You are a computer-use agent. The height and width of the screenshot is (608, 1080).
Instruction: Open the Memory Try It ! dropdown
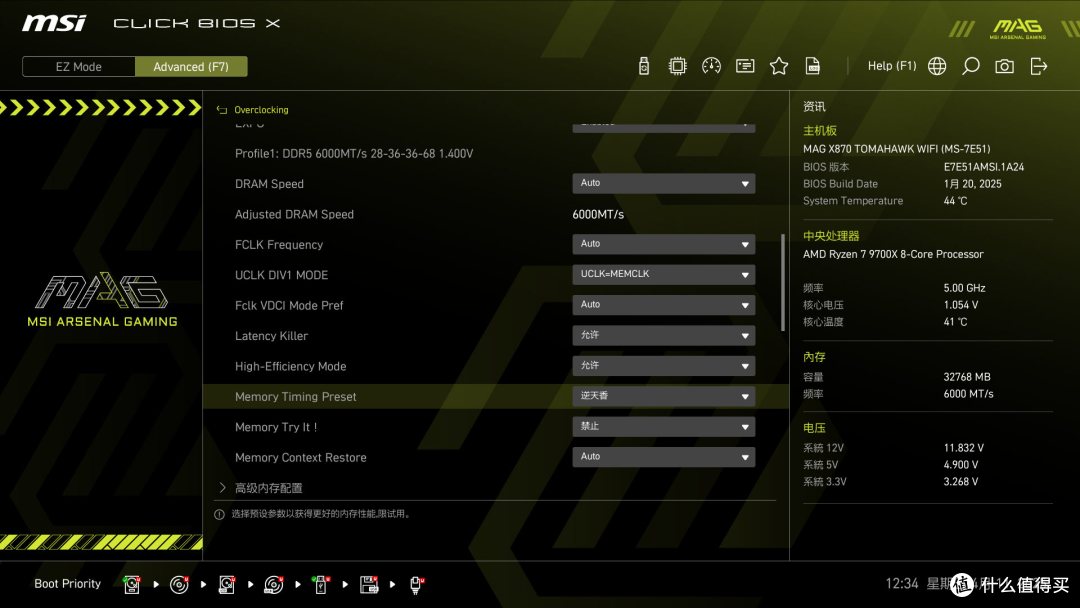tap(663, 426)
